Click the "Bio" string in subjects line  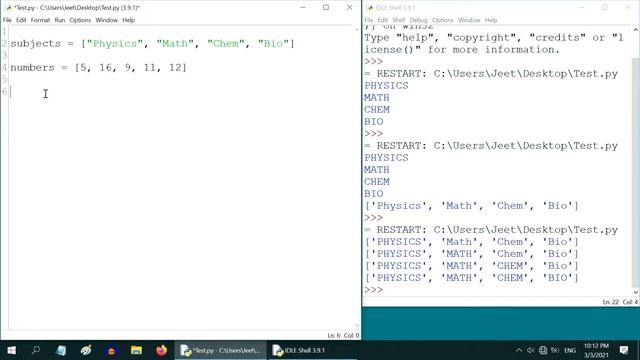[x=273, y=44]
